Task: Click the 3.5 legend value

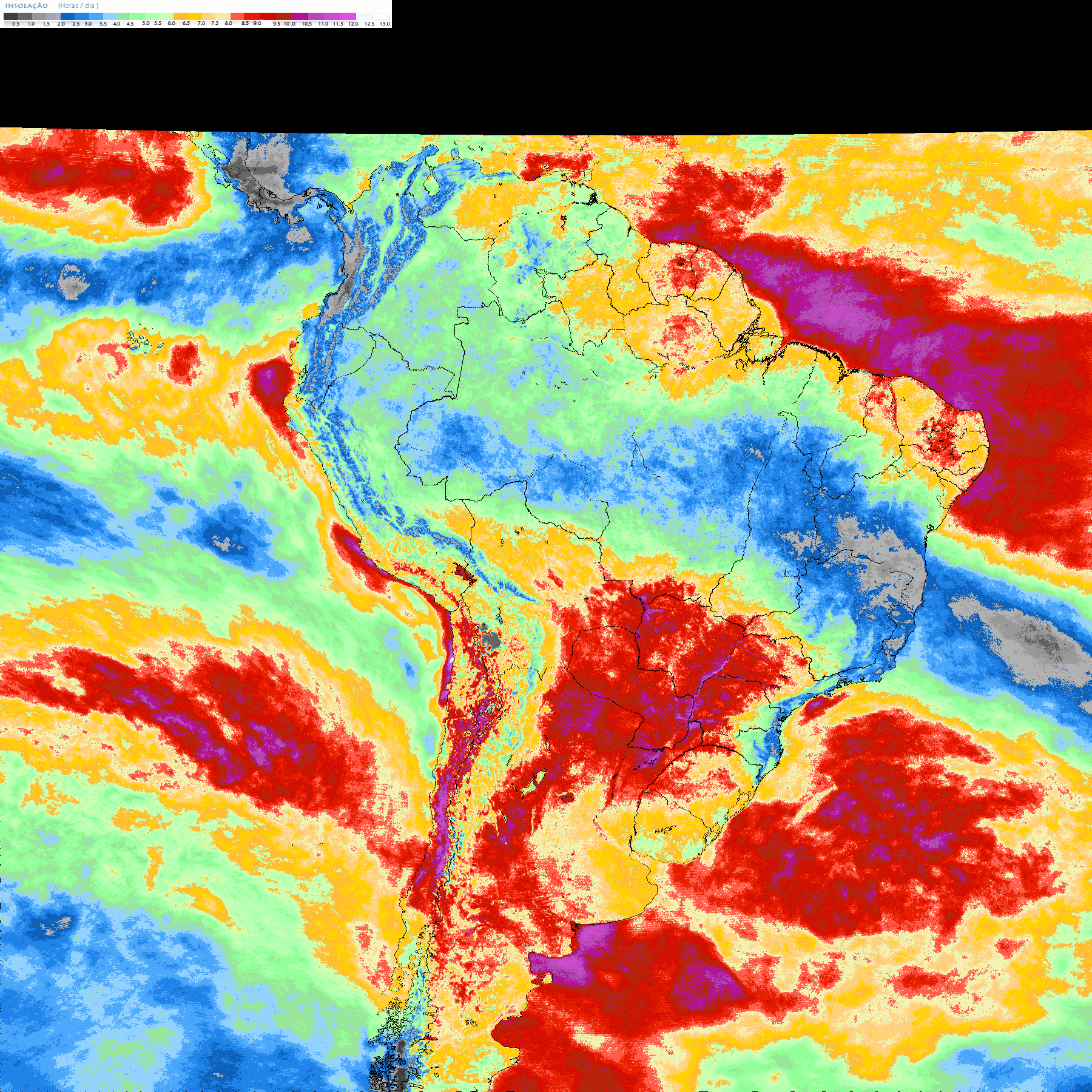Action: click(x=103, y=24)
